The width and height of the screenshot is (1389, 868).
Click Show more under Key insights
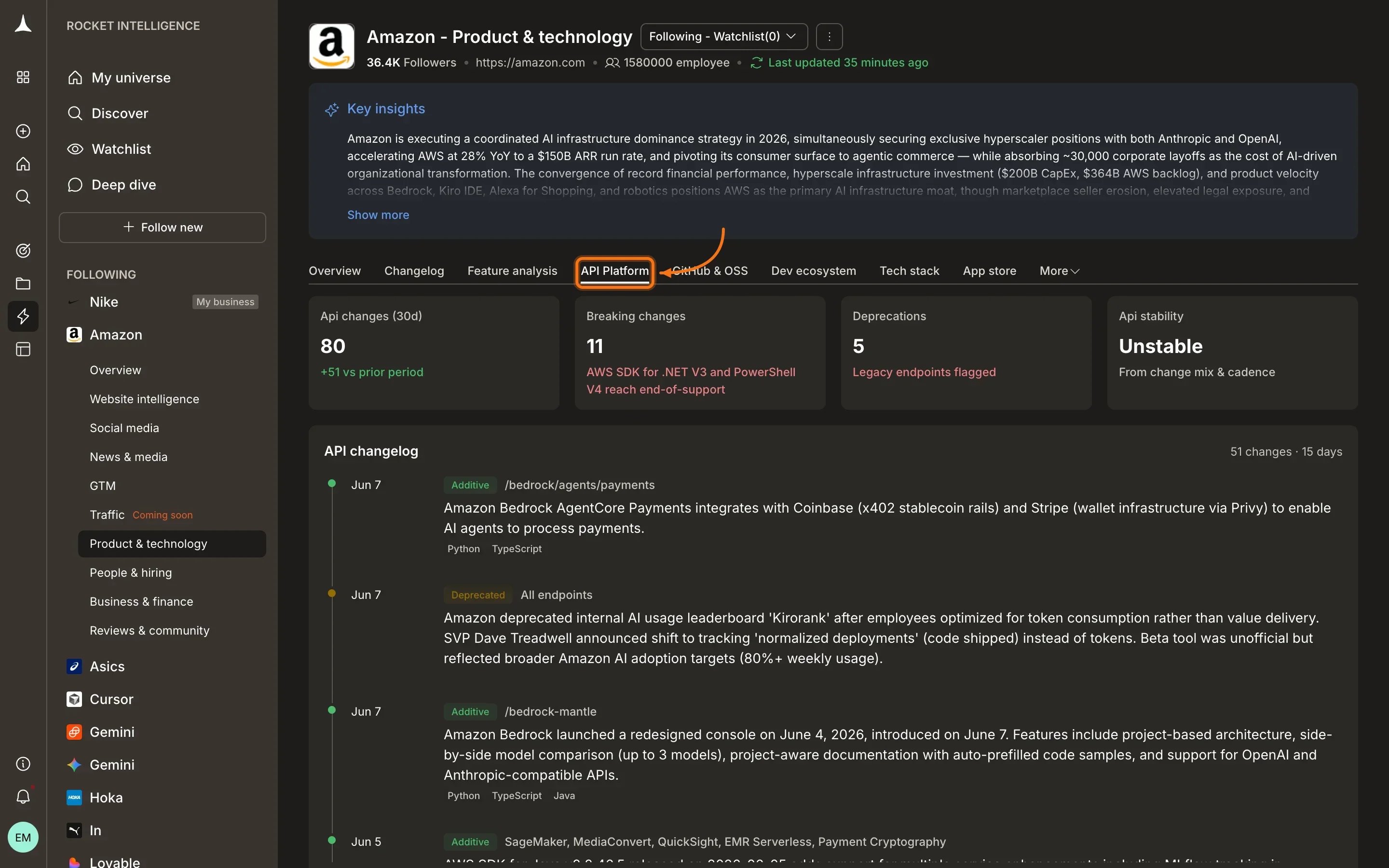(378, 215)
